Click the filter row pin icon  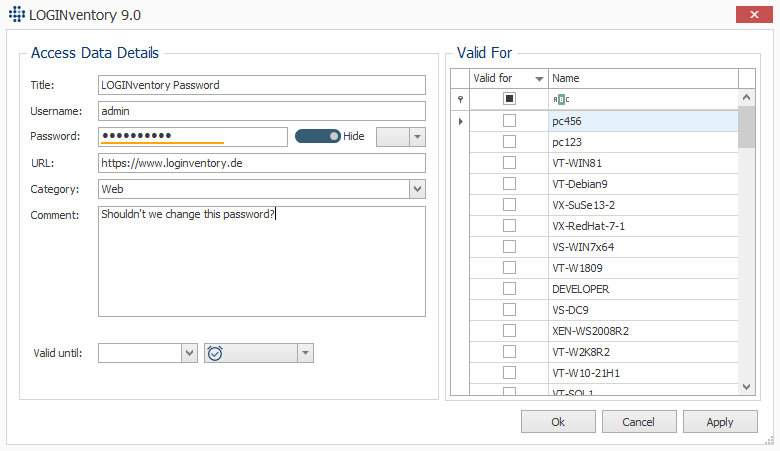pos(460,99)
